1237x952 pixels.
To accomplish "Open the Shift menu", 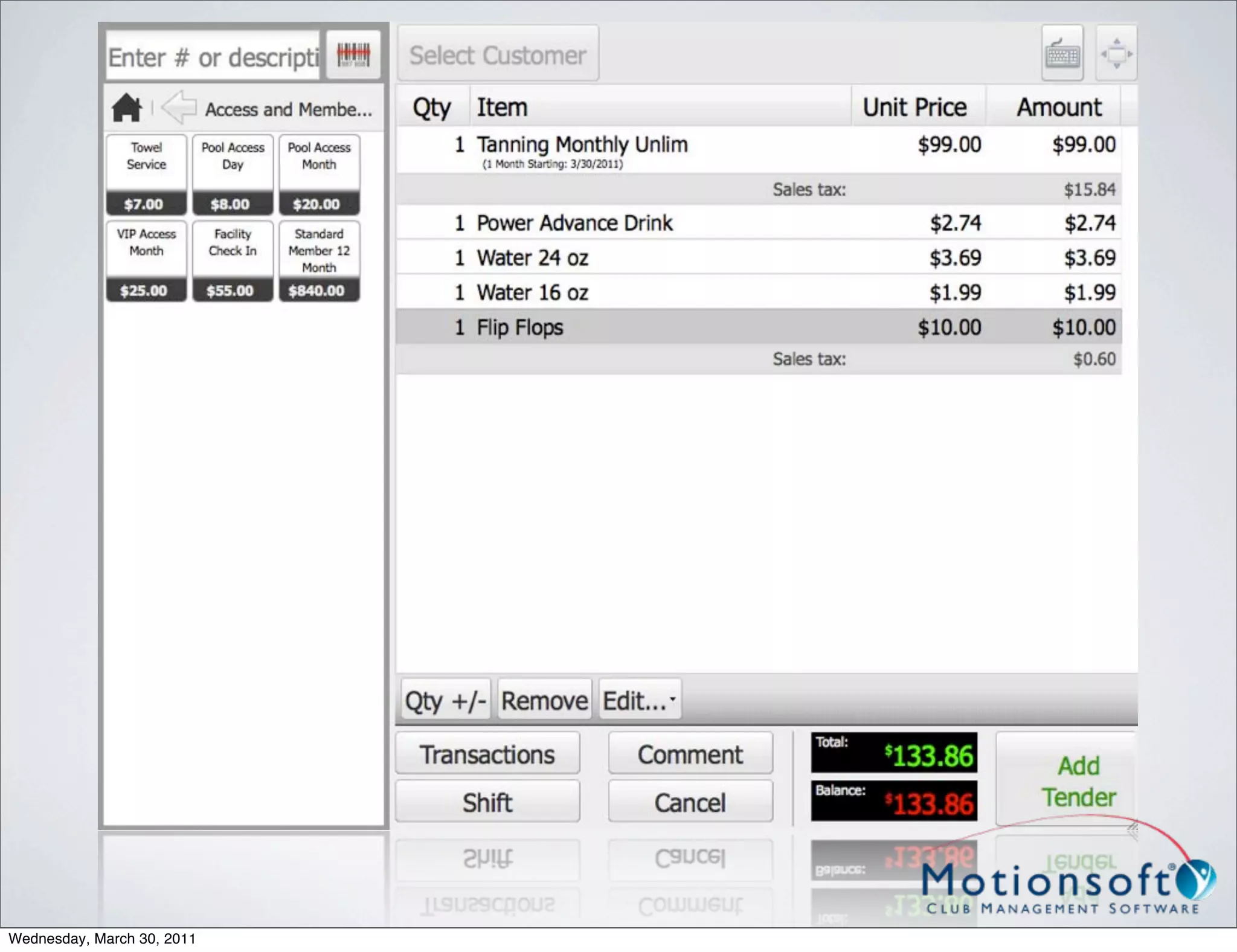I will 487,802.
